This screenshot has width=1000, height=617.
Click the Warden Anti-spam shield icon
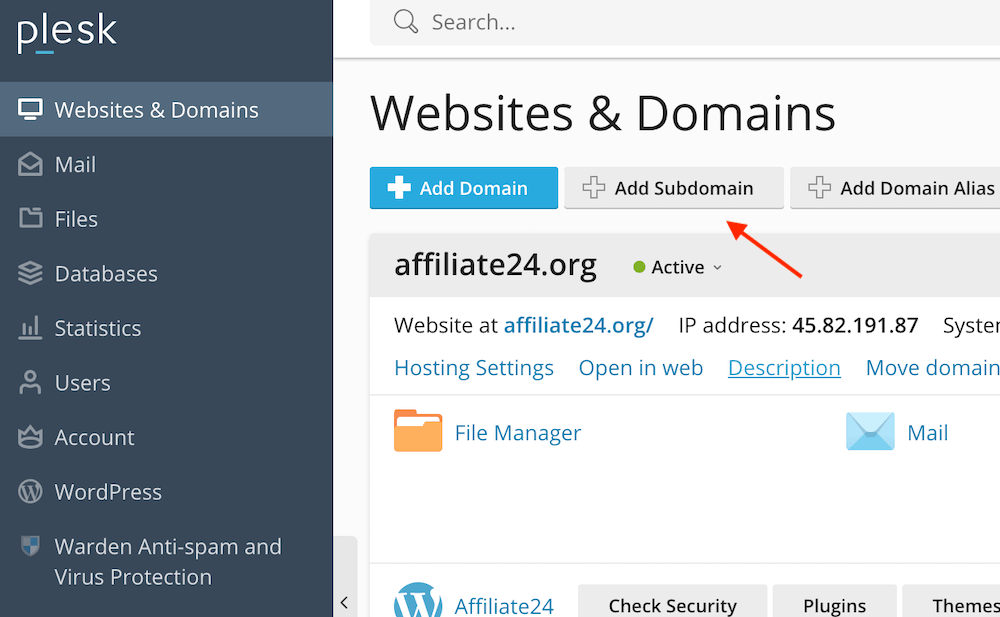tap(31, 547)
